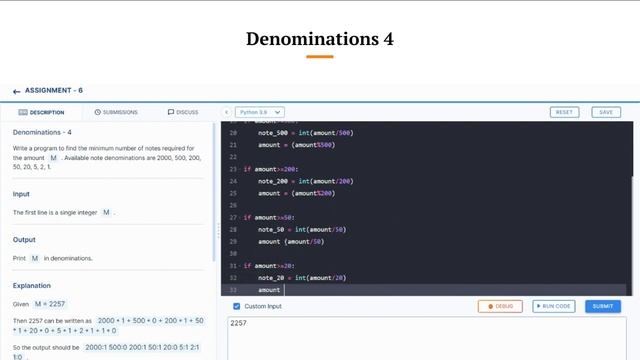Click the description panel scrollbar
Image resolution: width=640 pixels, height=360 pixels.
pos(213,192)
